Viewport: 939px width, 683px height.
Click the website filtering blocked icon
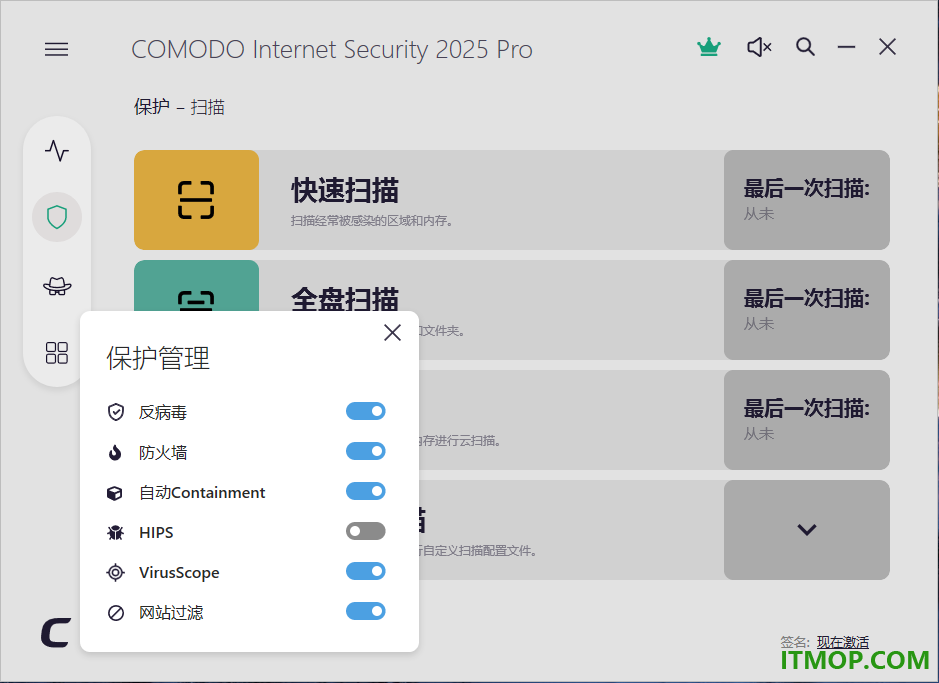tap(116, 613)
